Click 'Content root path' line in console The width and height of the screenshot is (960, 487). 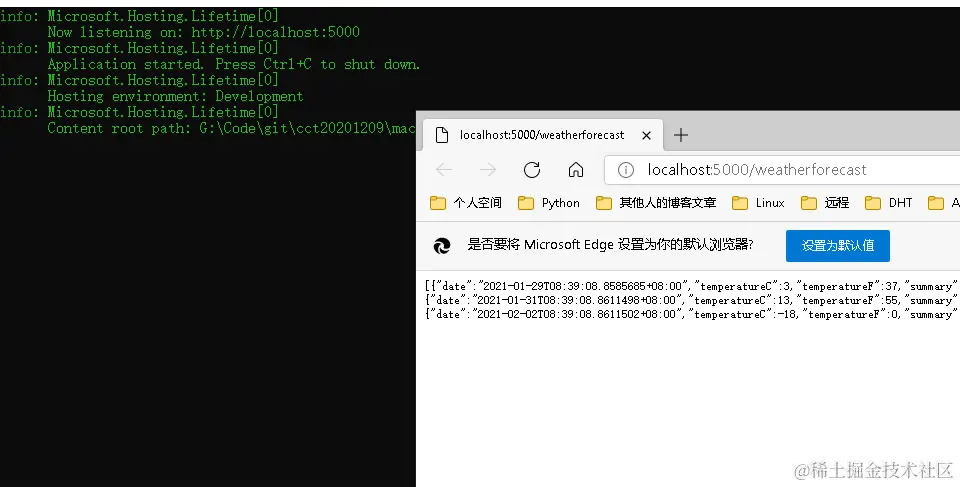(231, 128)
